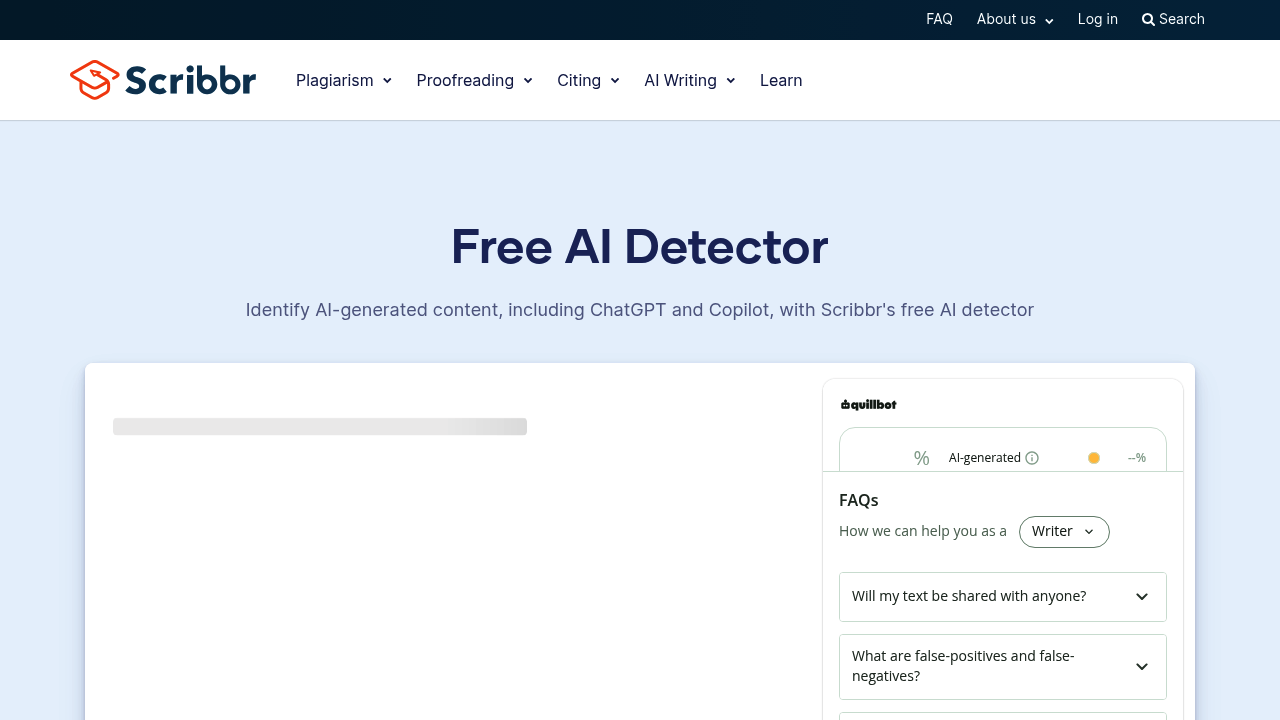1280x720 pixels.
Task: Open the Proofreading dropdown menu
Action: pyautogui.click(x=475, y=80)
